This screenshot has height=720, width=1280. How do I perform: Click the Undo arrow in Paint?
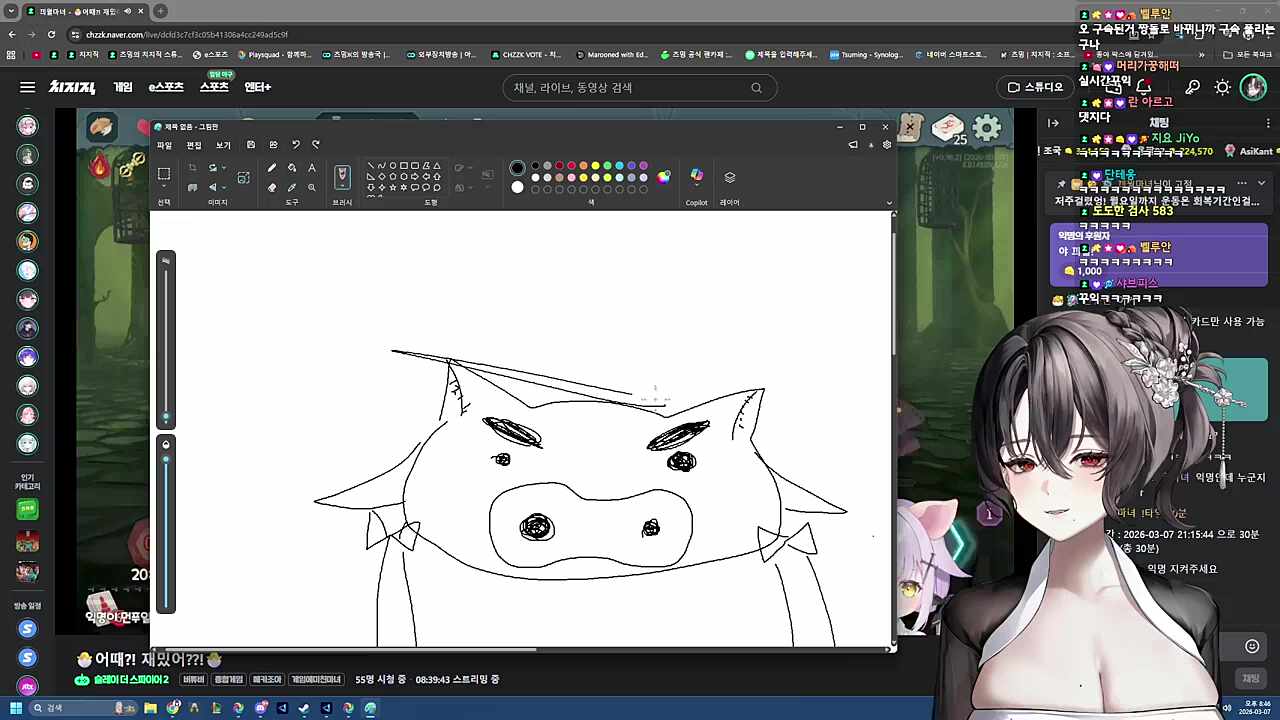tap(296, 145)
